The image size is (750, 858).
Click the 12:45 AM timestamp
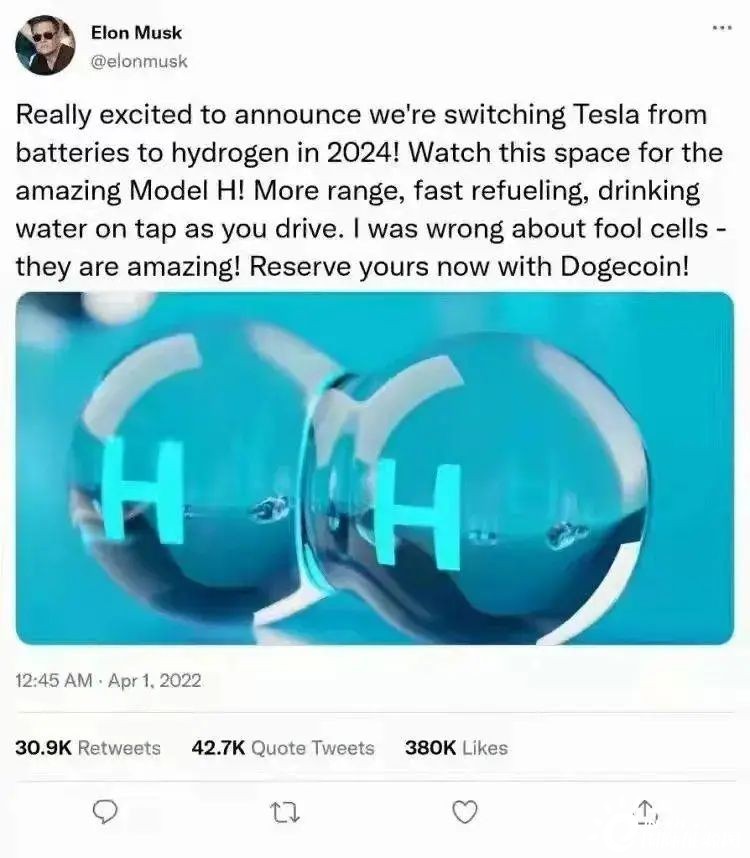[54, 680]
